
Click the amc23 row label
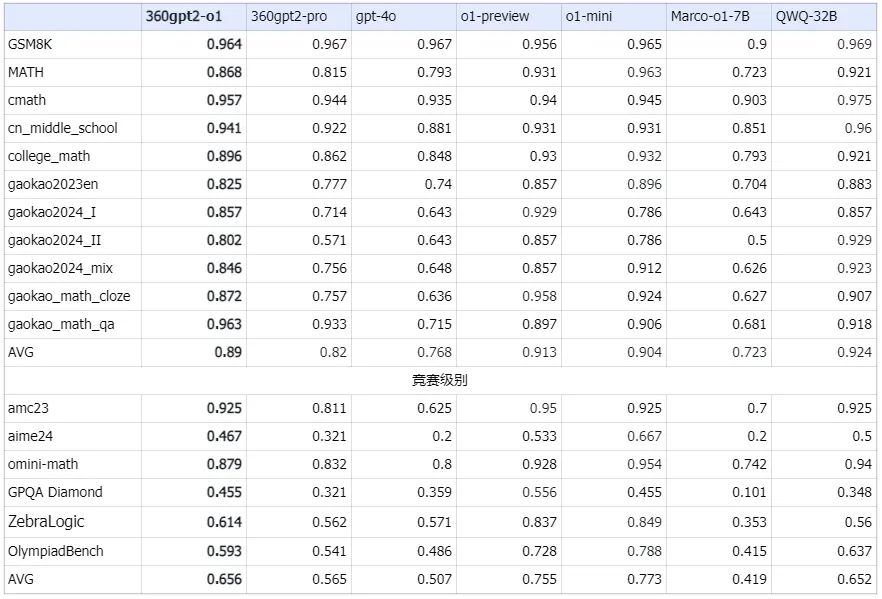point(30,408)
